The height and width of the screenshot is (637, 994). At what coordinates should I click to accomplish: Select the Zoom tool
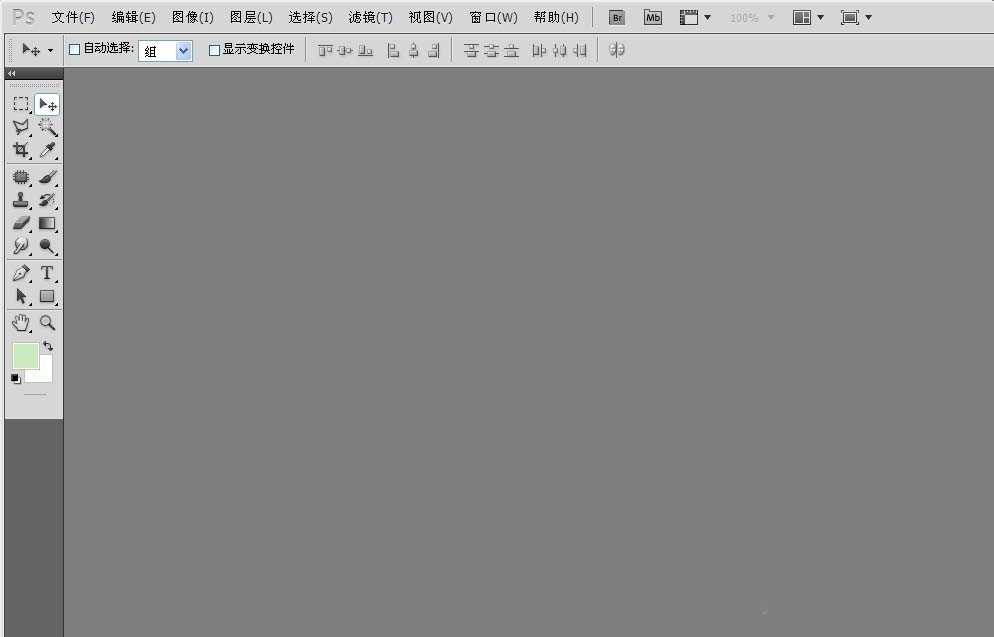[46, 322]
